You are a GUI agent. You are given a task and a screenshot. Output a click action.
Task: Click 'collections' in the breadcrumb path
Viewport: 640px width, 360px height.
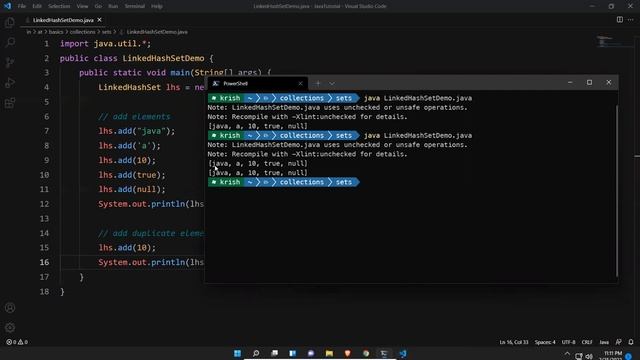82,32
